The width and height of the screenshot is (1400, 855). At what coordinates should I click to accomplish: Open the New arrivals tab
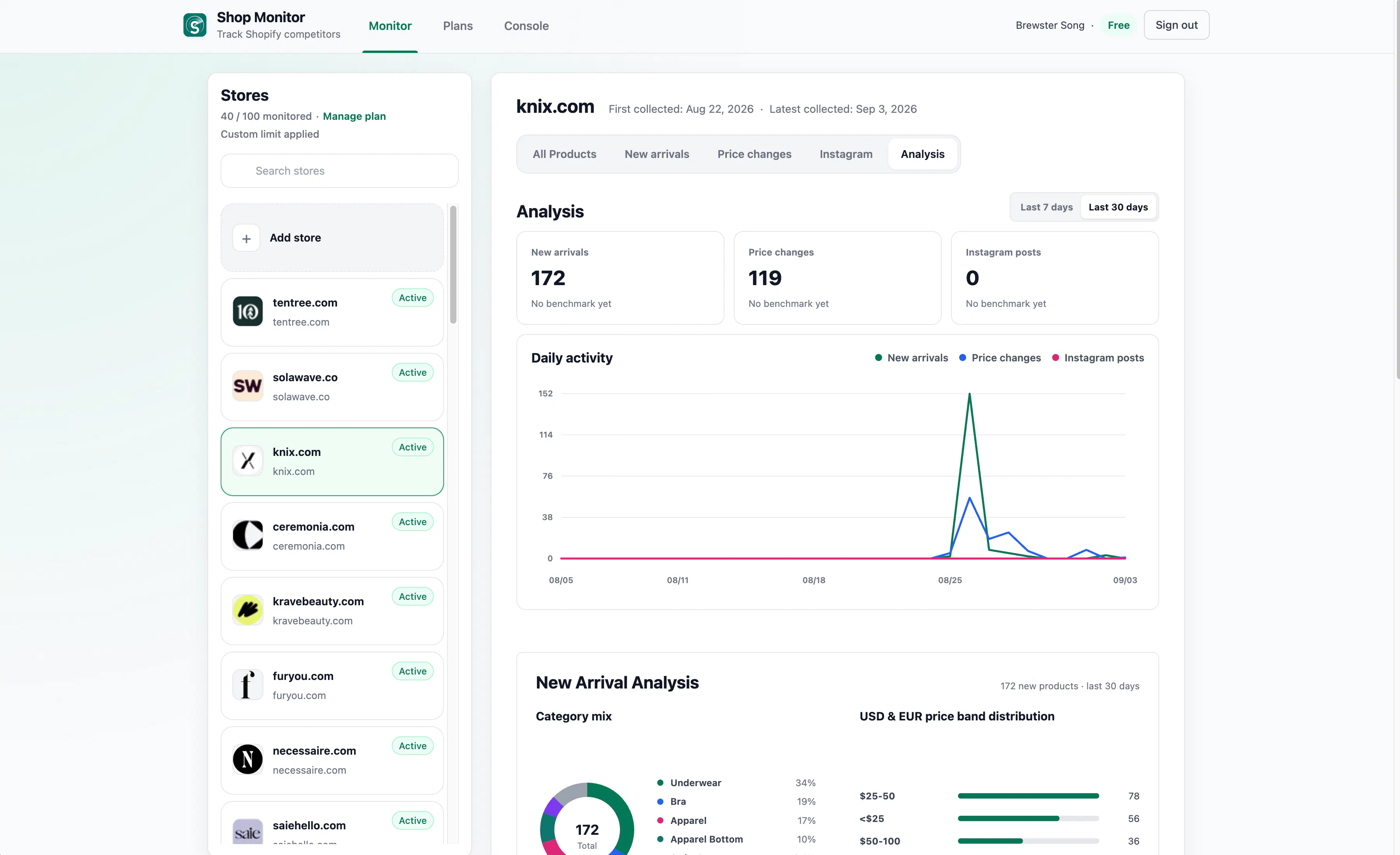click(656, 154)
